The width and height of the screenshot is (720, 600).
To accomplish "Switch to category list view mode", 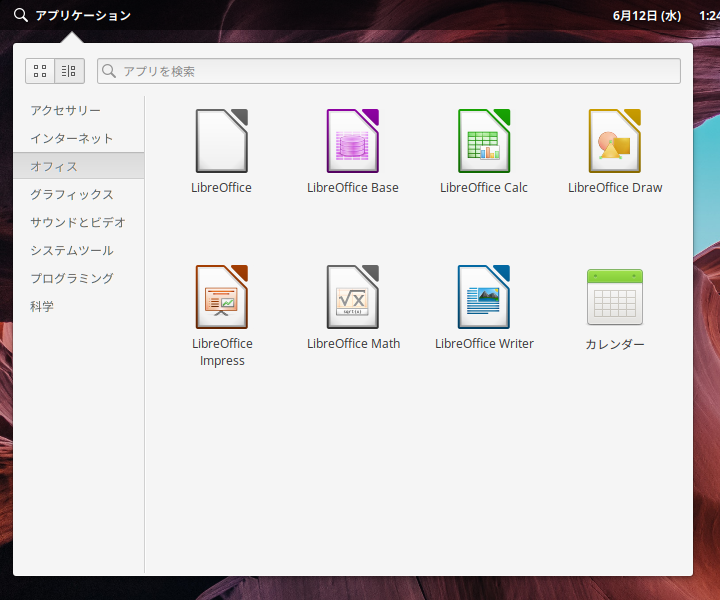I will click(x=69, y=71).
